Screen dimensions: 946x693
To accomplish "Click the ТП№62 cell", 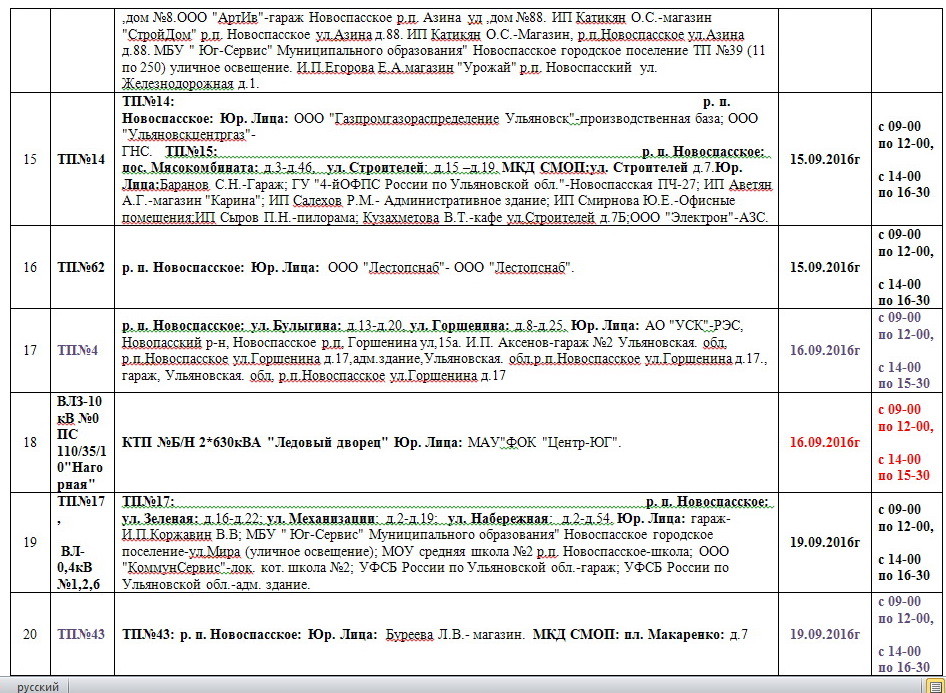I will pos(80,267).
